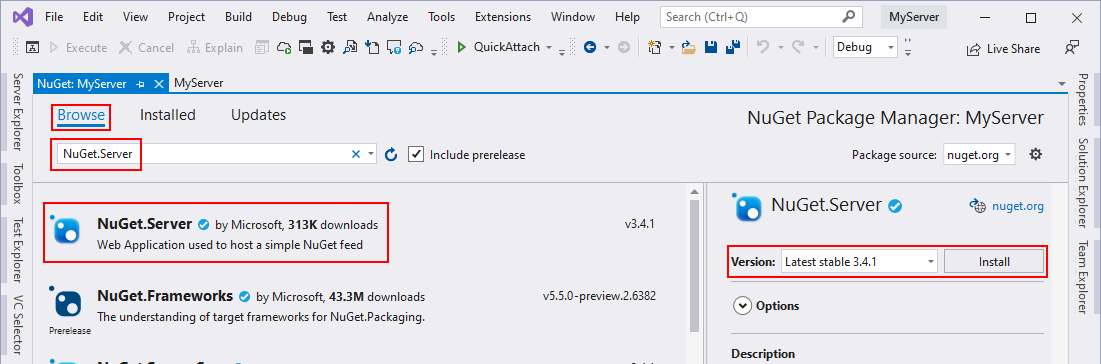
Task: Open the Debug menu
Action: (x=289, y=17)
